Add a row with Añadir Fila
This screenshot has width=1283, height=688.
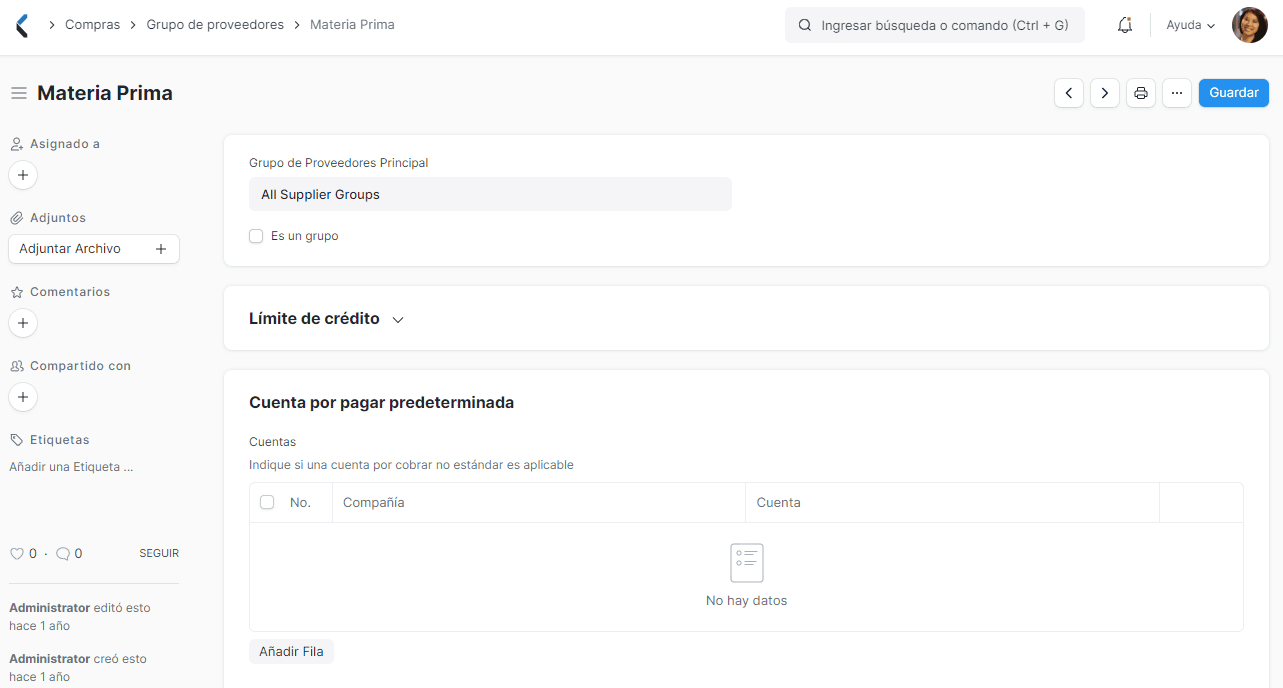click(x=291, y=651)
